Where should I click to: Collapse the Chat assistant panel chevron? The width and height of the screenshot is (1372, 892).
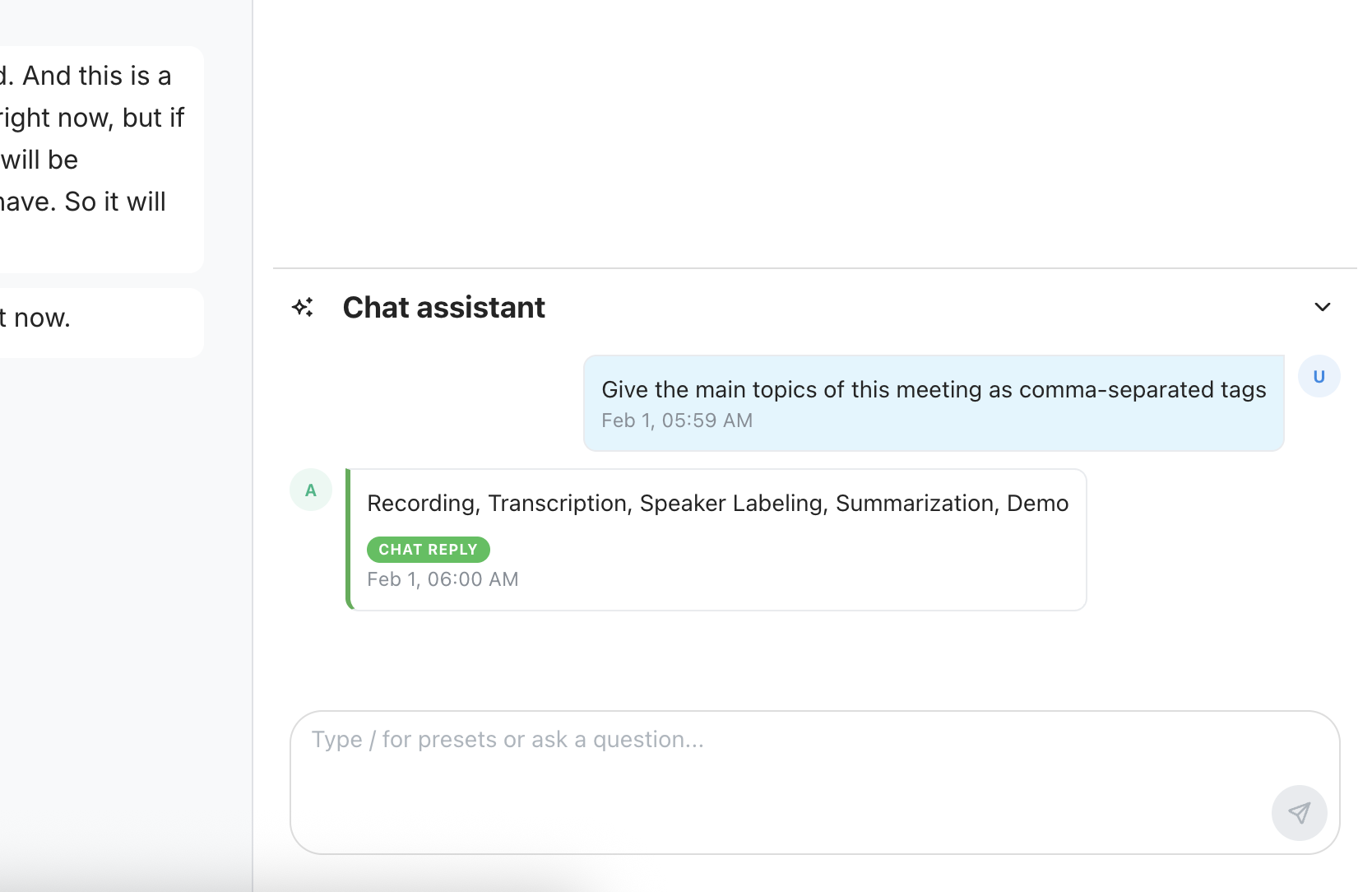point(1322,307)
